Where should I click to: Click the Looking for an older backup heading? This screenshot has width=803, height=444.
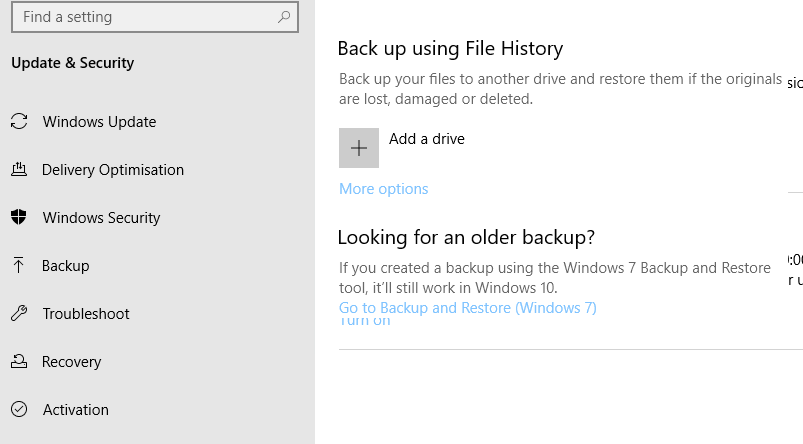pyautogui.click(x=466, y=238)
